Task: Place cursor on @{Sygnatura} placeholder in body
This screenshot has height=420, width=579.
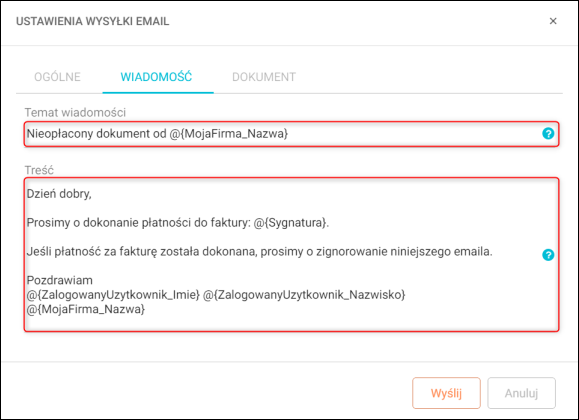Action: [x=290, y=223]
